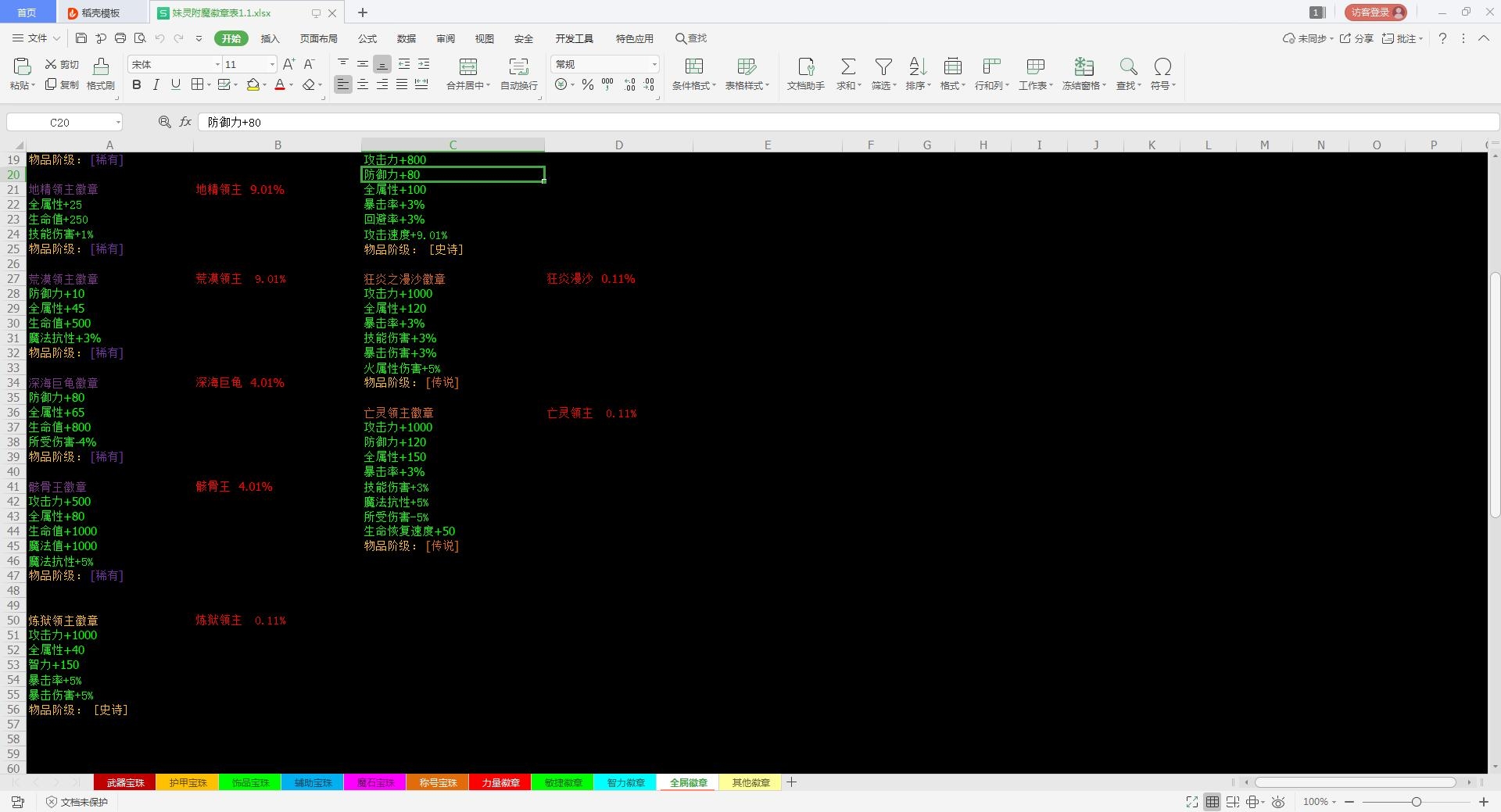Switch to 公式 ribbon tab
This screenshot has height=812, width=1501.
pos(367,38)
